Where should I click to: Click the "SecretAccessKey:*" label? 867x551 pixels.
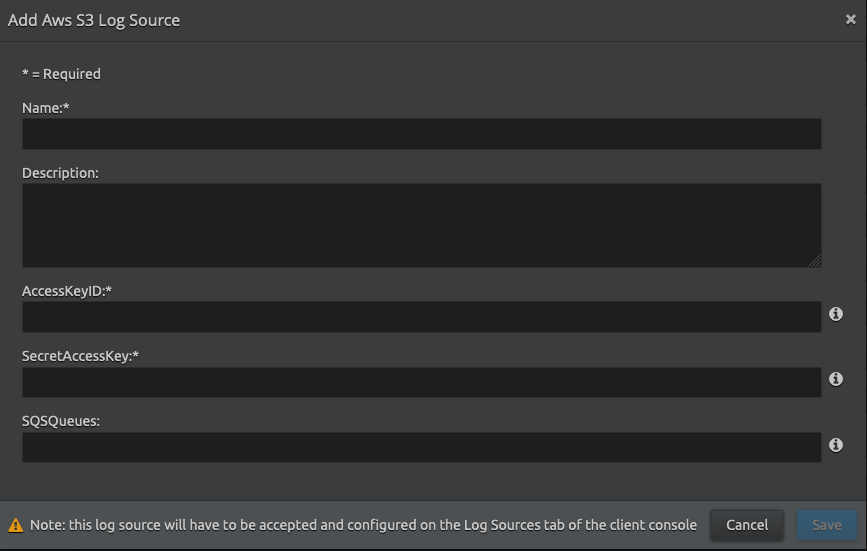(80, 356)
